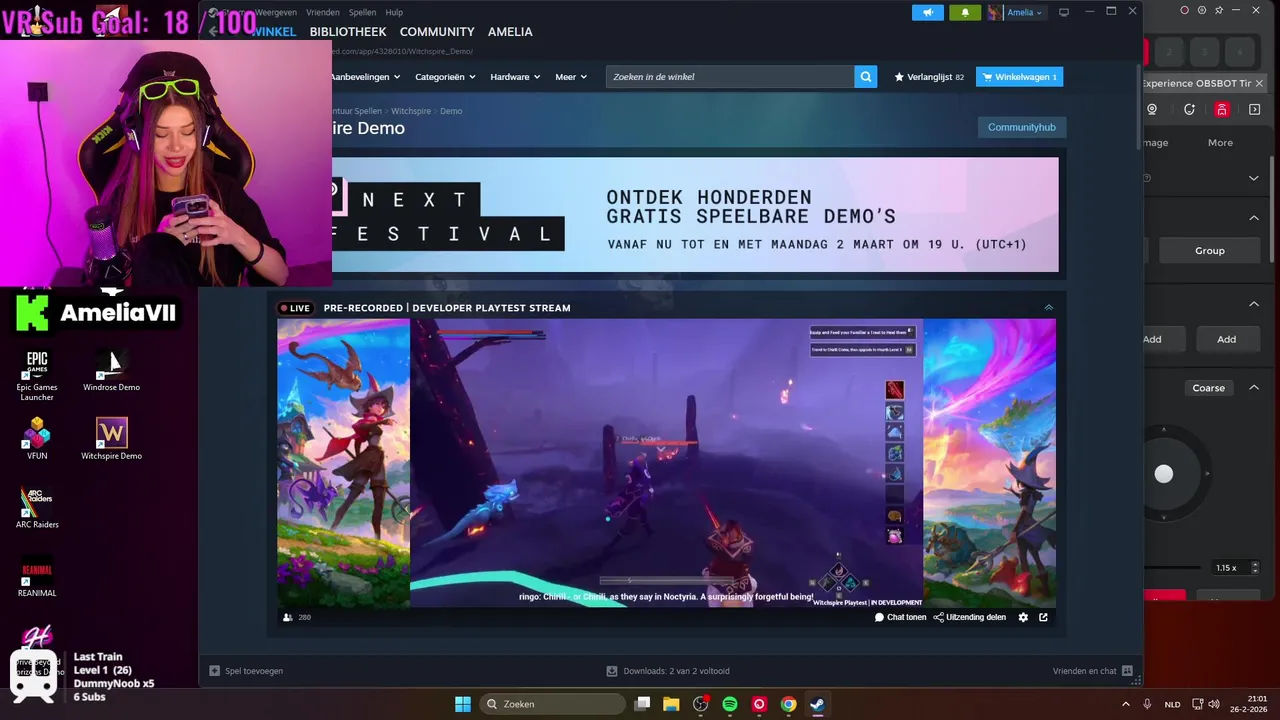
Task: Click the rightmost Add button in OBSBOT
Action: point(1227,339)
